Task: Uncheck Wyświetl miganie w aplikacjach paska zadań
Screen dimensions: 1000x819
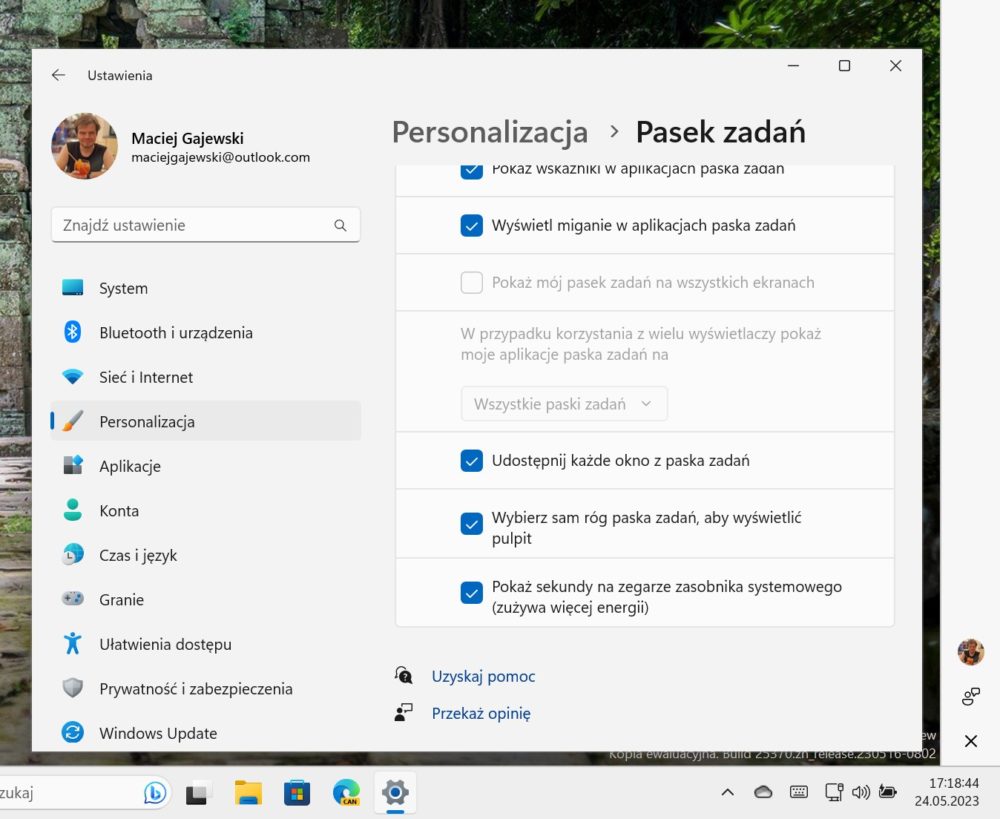Action: tap(471, 225)
